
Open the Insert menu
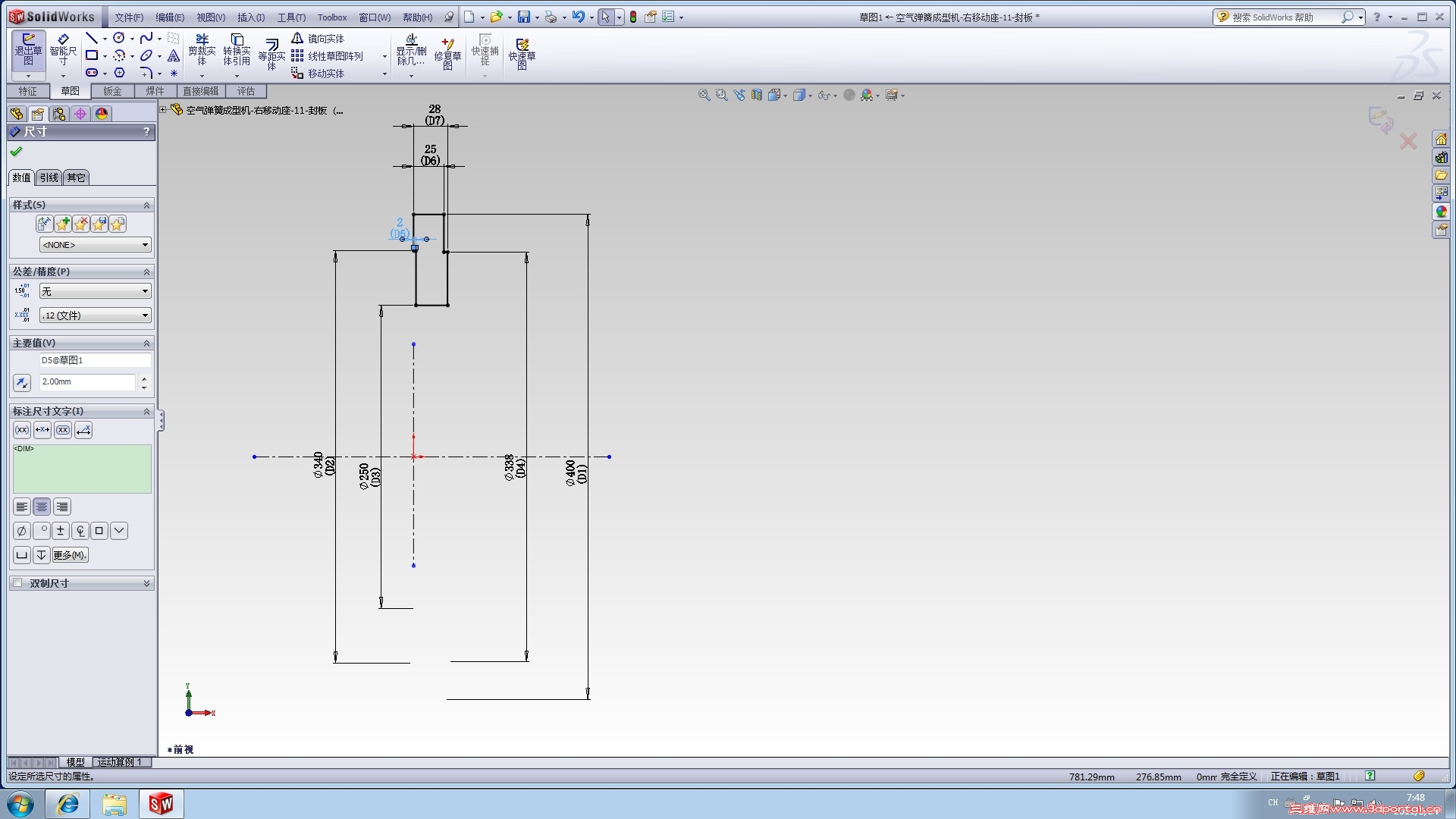(250, 17)
